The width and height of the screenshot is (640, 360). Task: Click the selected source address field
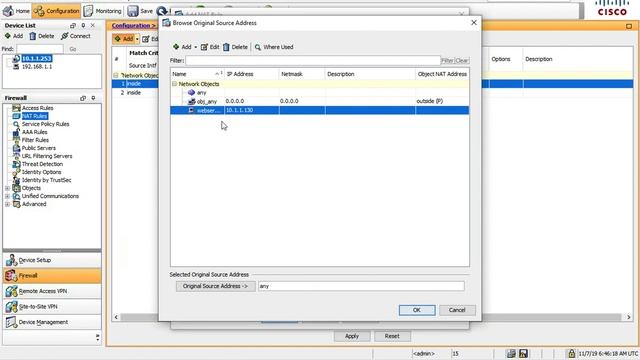(x=361, y=286)
